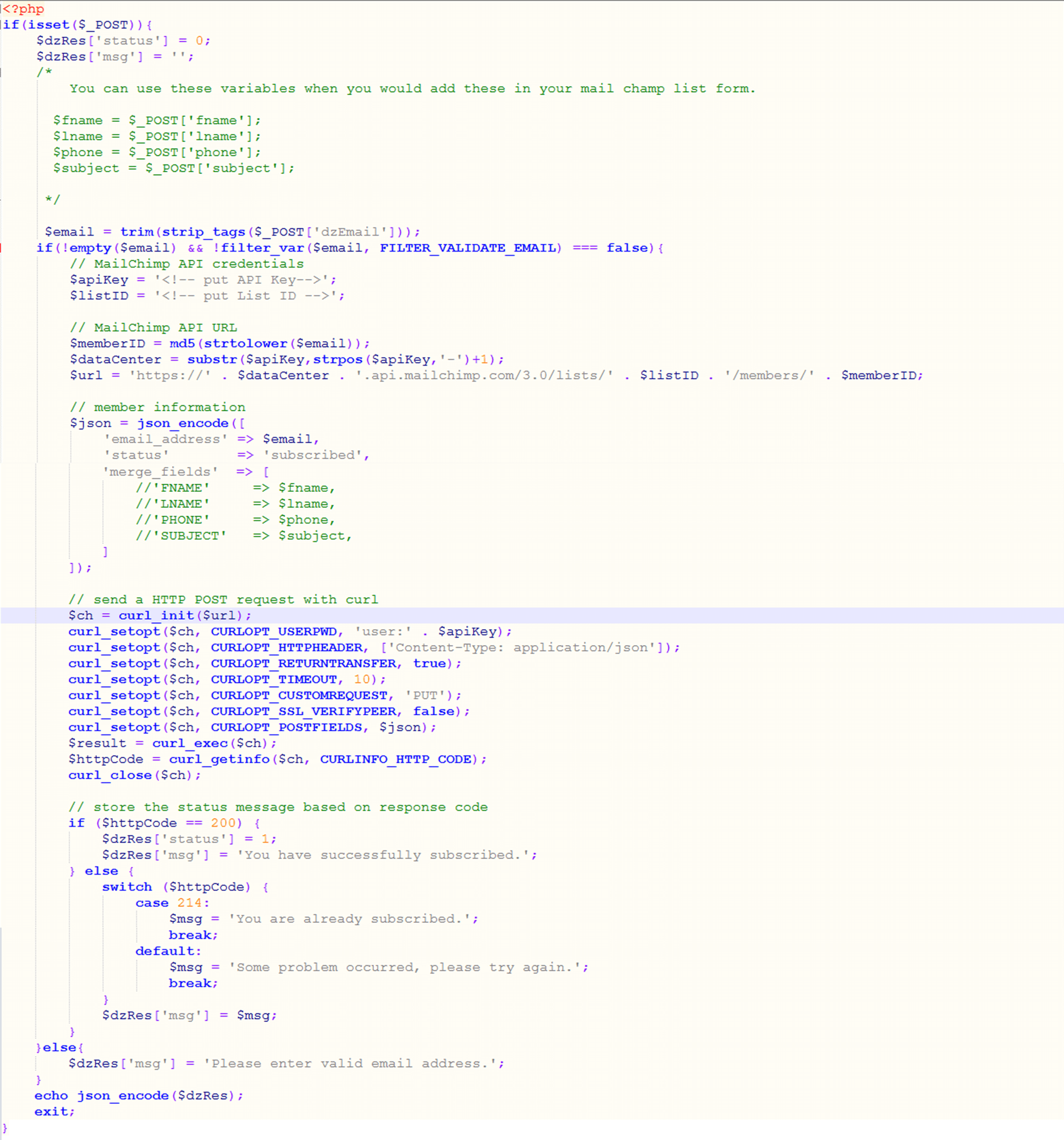The height and width of the screenshot is (1140, 1064).
Task: Click the strip_tags function call
Action: [204, 232]
